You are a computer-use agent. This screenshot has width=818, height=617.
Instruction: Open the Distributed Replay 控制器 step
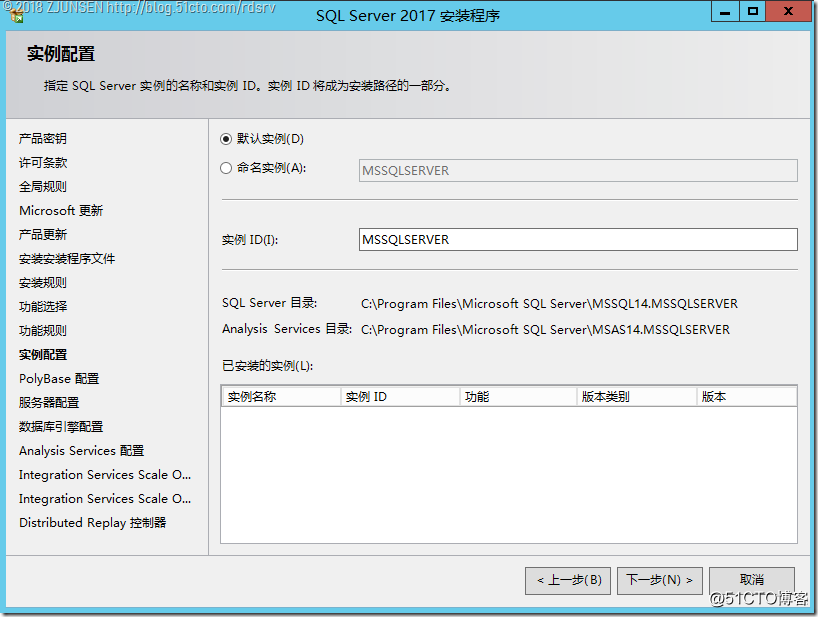click(92, 523)
